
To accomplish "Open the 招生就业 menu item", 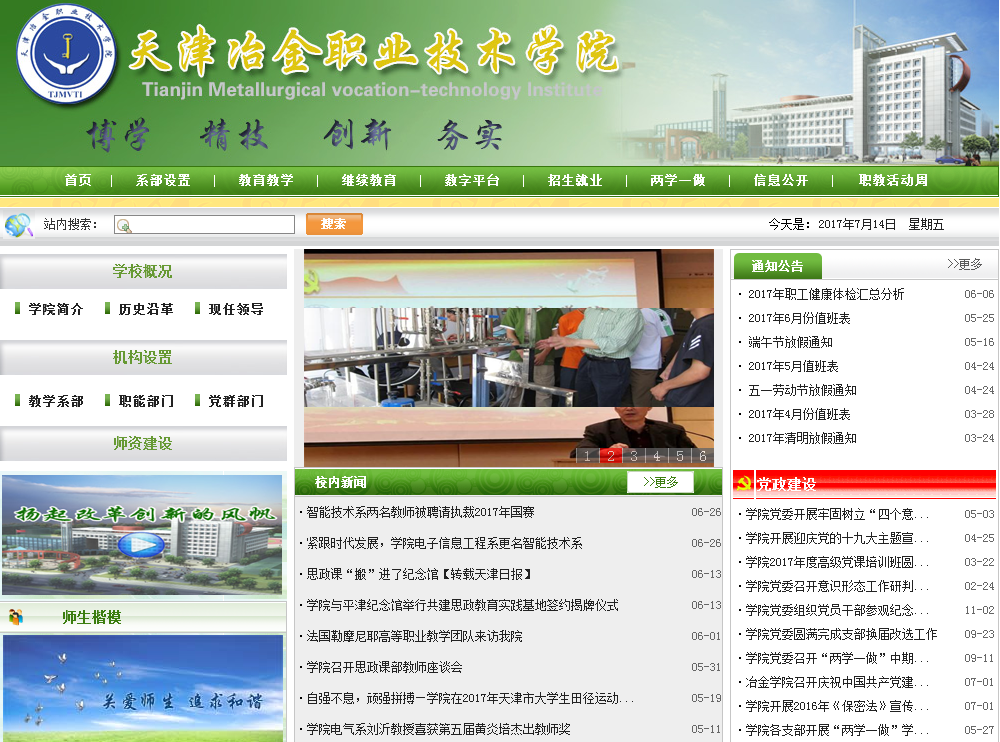I will click(x=575, y=181).
